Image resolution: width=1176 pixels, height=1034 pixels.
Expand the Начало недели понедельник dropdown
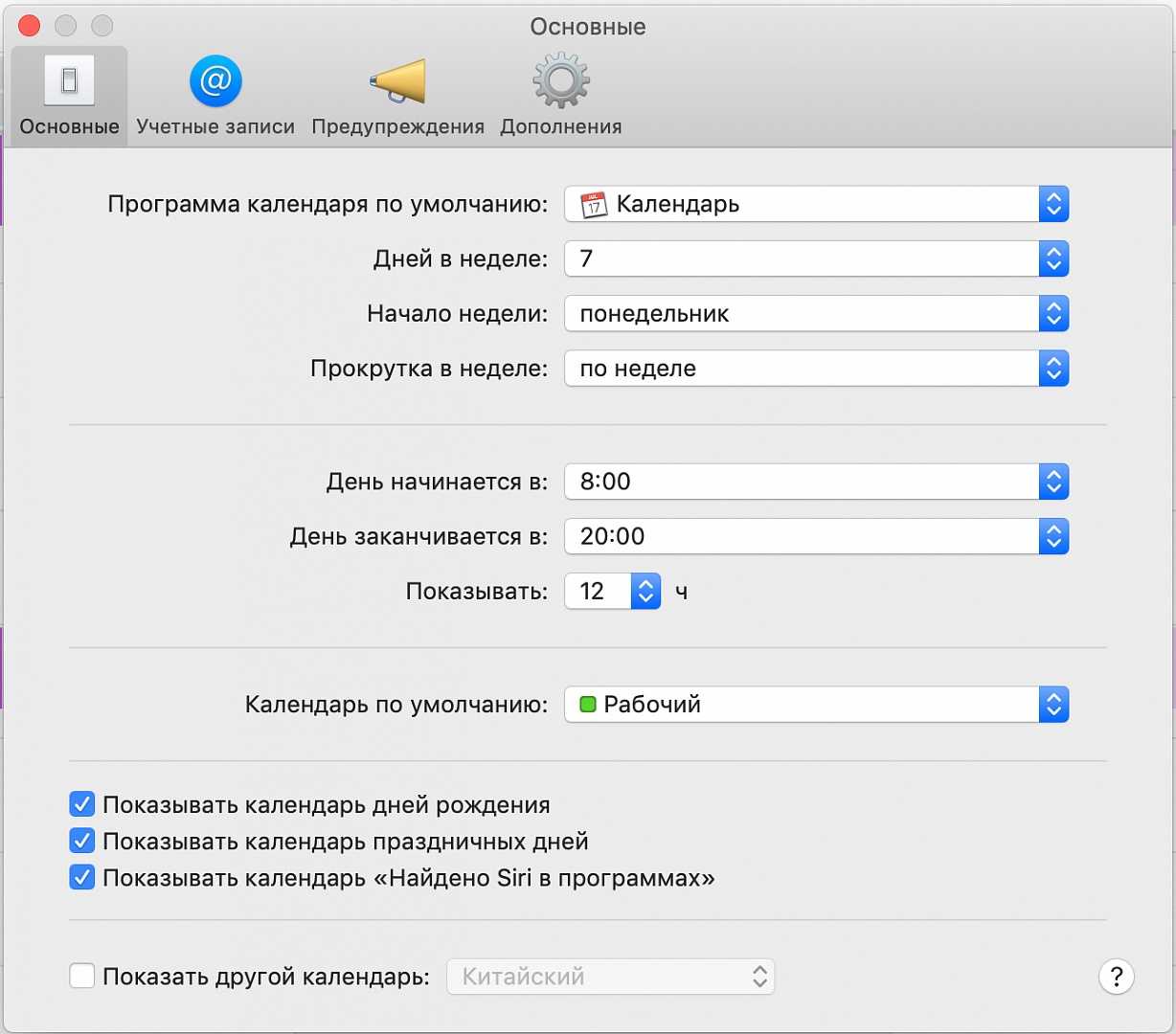[x=816, y=313]
